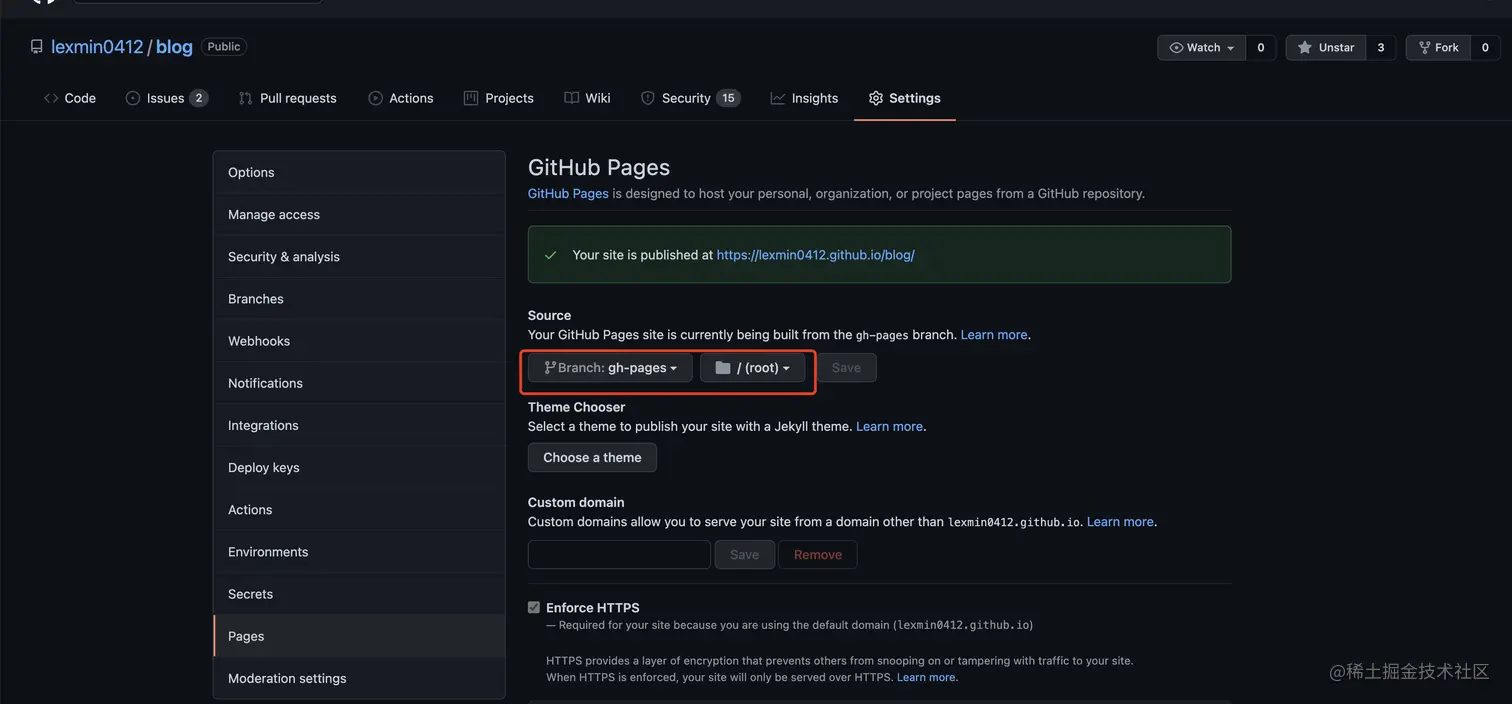Image resolution: width=1512 pixels, height=704 pixels.
Task: Open Moderation settings
Action: pyautogui.click(x=359, y=678)
